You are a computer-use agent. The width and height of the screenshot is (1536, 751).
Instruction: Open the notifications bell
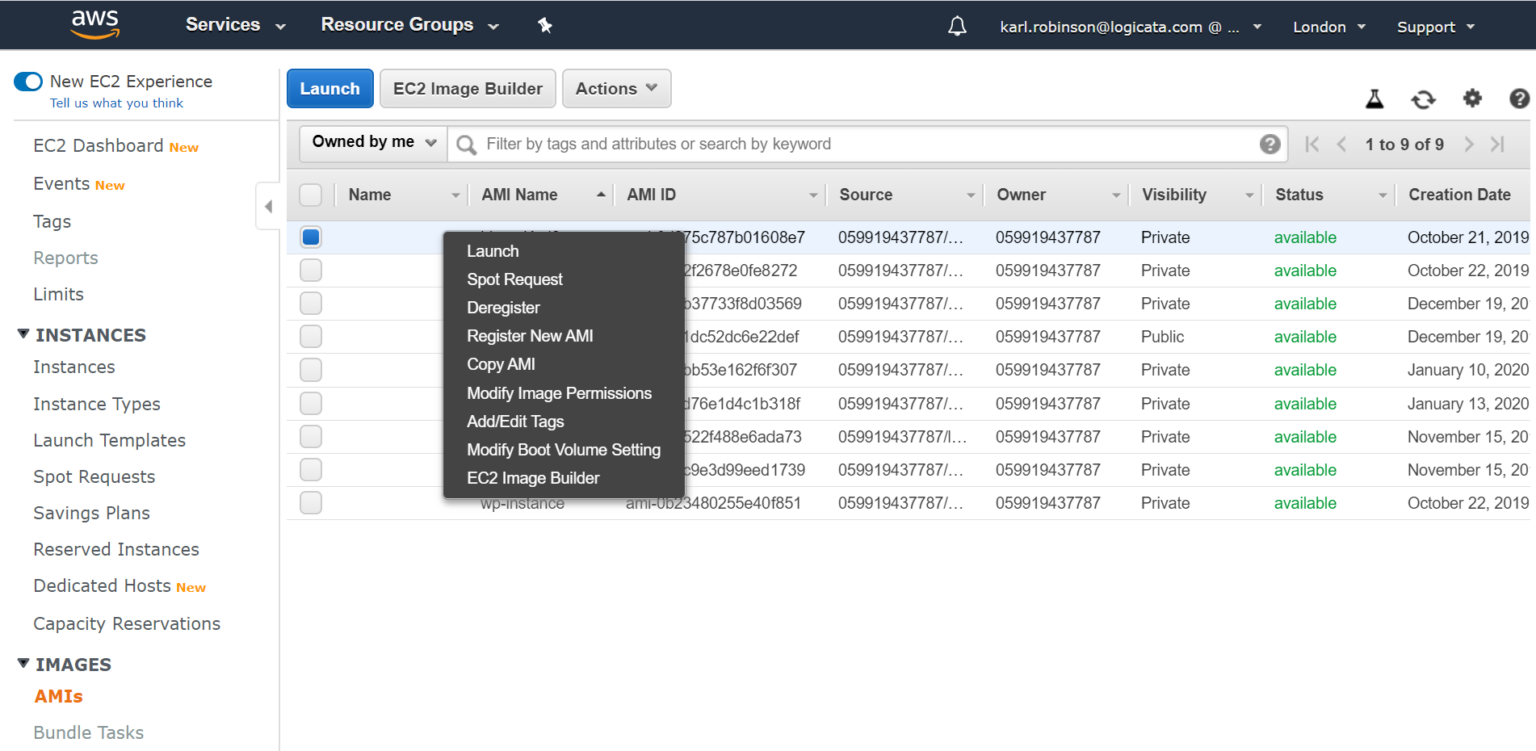[x=956, y=25]
